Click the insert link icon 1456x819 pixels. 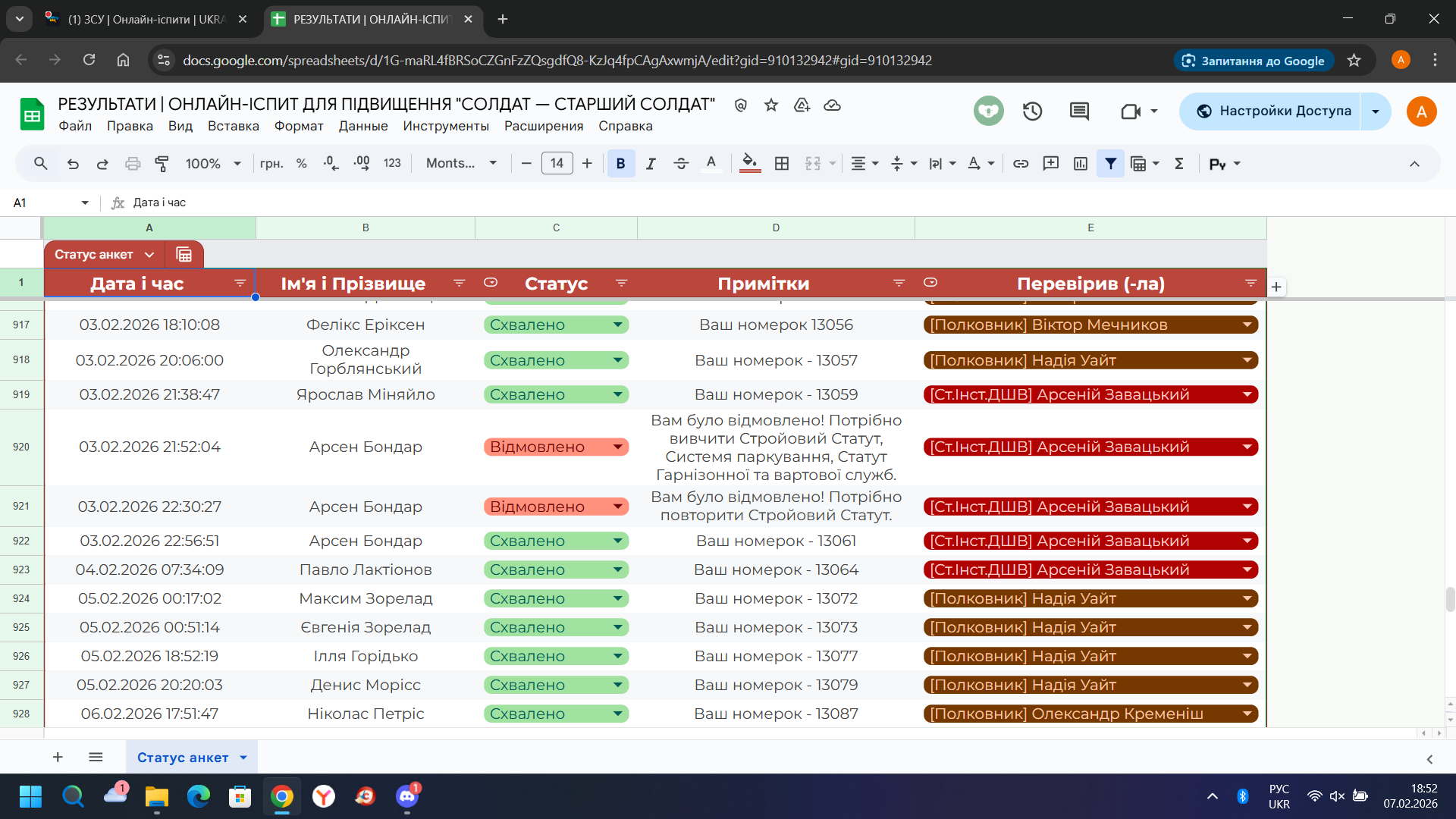pyautogui.click(x=1021, y=163)
